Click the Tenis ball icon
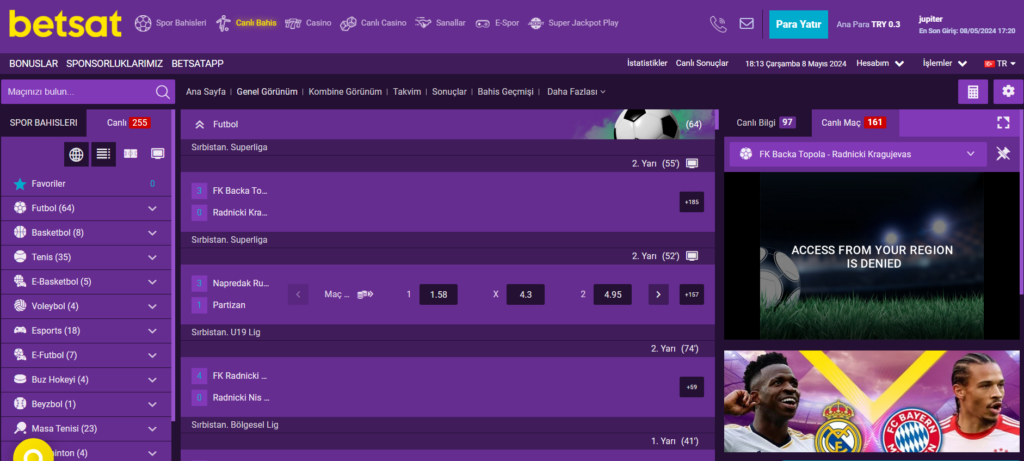 [20, 257]
